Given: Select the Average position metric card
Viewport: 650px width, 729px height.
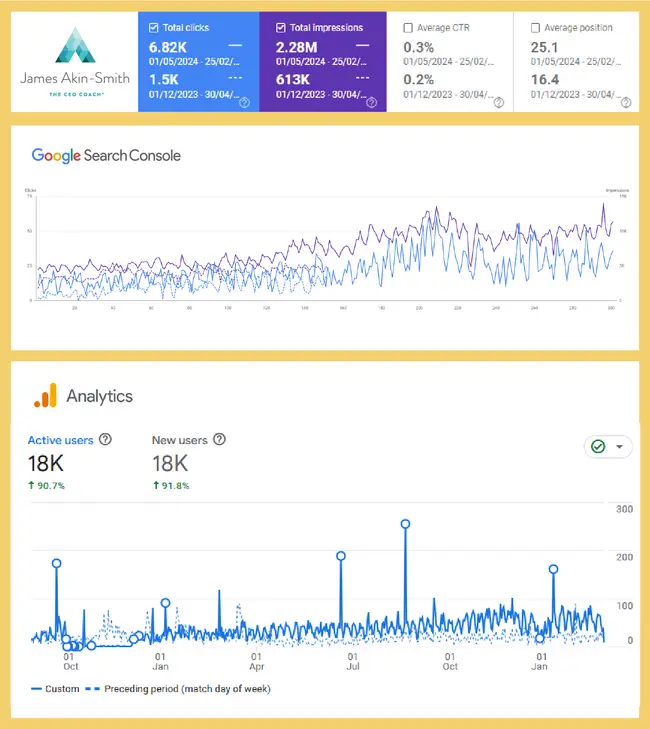Looking at the screenshot, I should point(577,62).
